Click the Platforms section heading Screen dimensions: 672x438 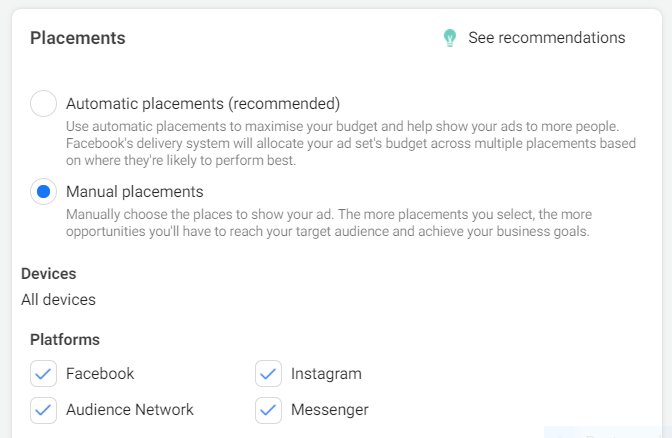[x=65, y=339]
